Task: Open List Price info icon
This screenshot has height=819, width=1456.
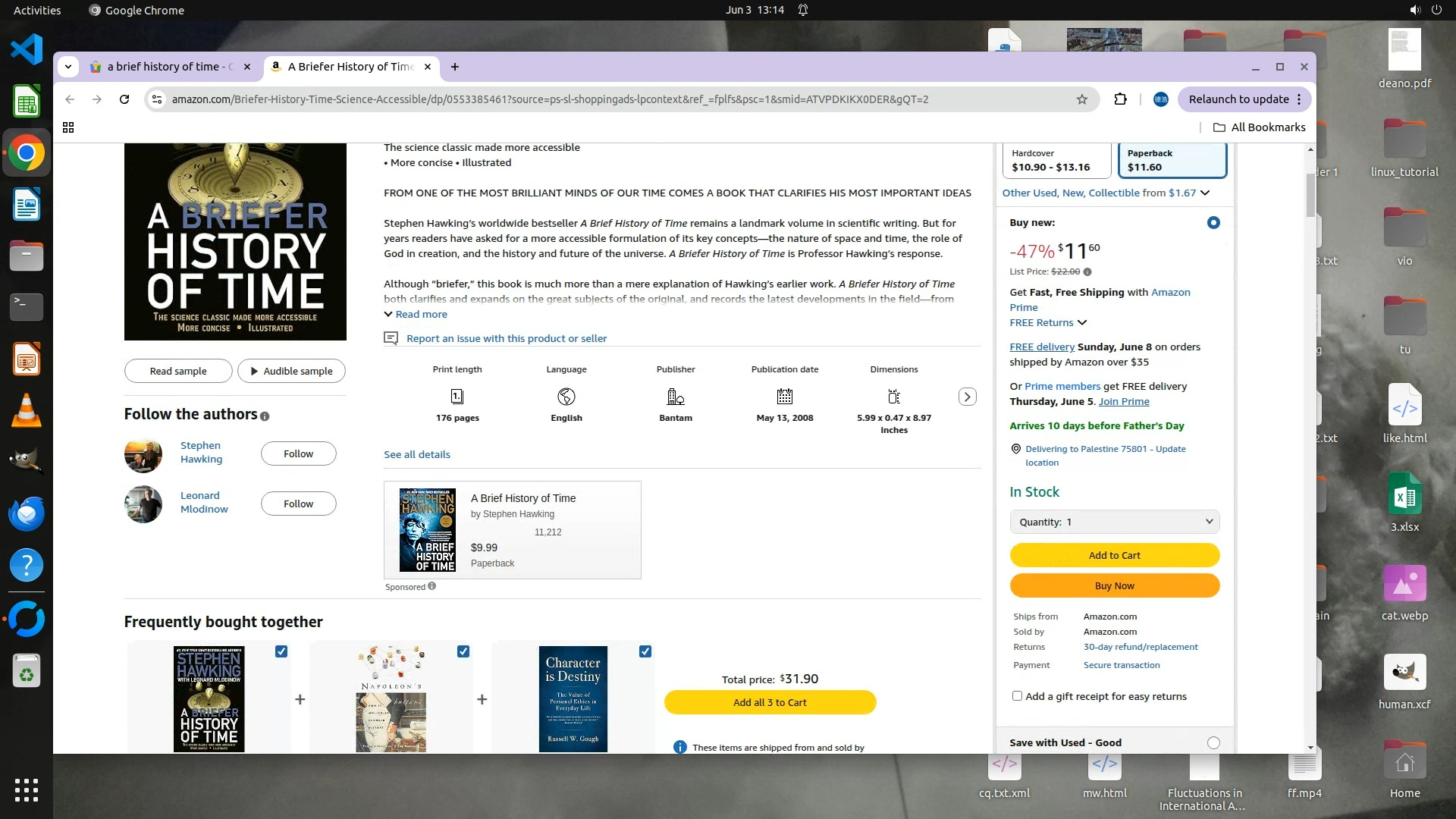Action: coord(1087,271)
